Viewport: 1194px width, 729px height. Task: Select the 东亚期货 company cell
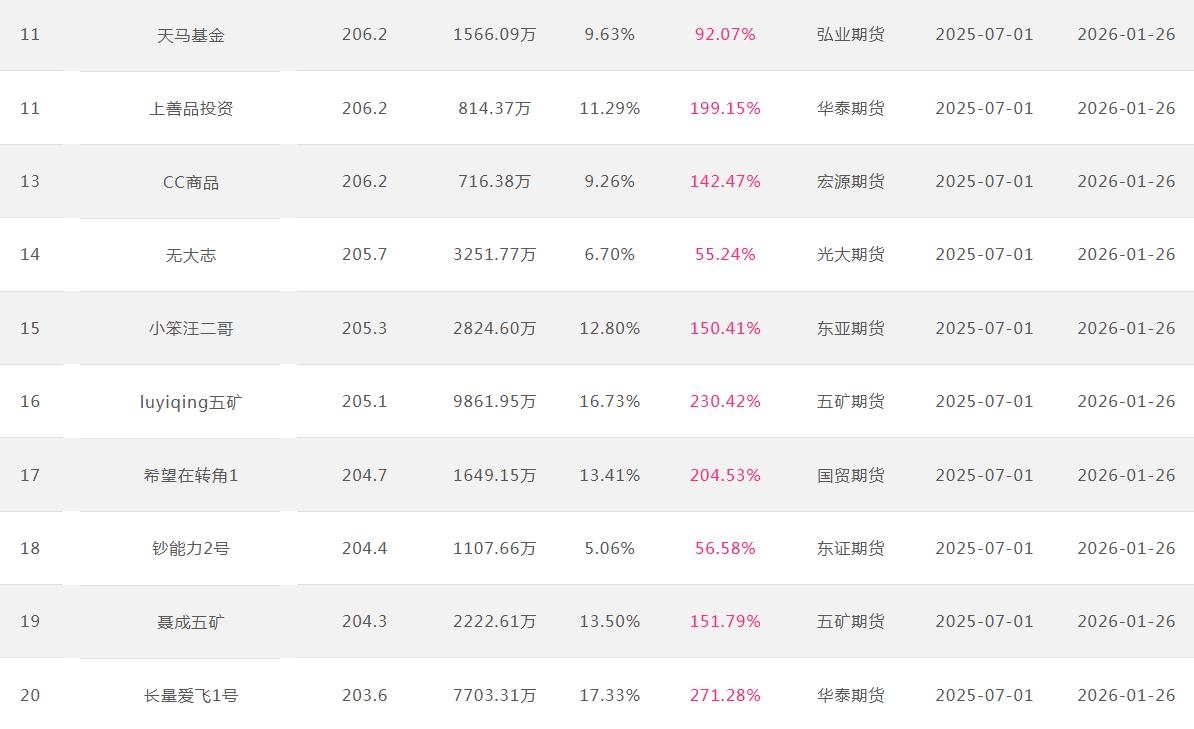point(850,328)
